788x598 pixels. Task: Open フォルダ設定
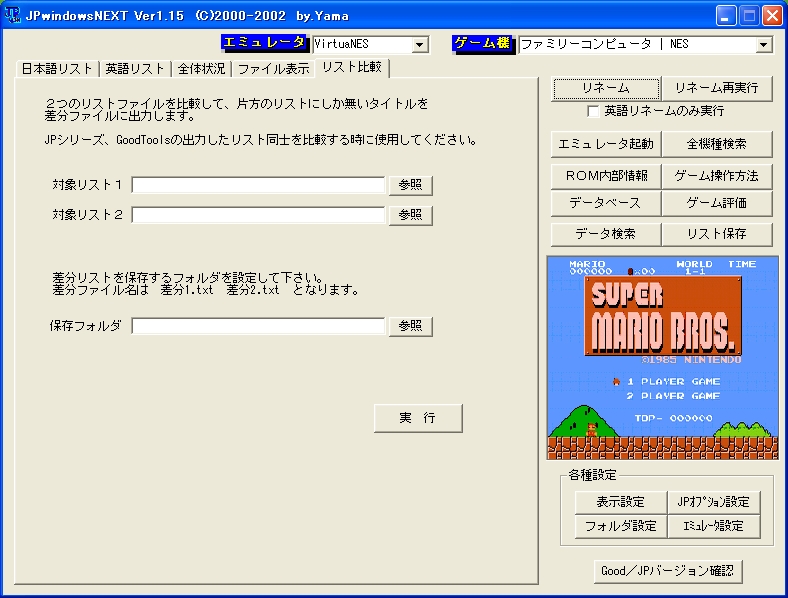point(621,526)
